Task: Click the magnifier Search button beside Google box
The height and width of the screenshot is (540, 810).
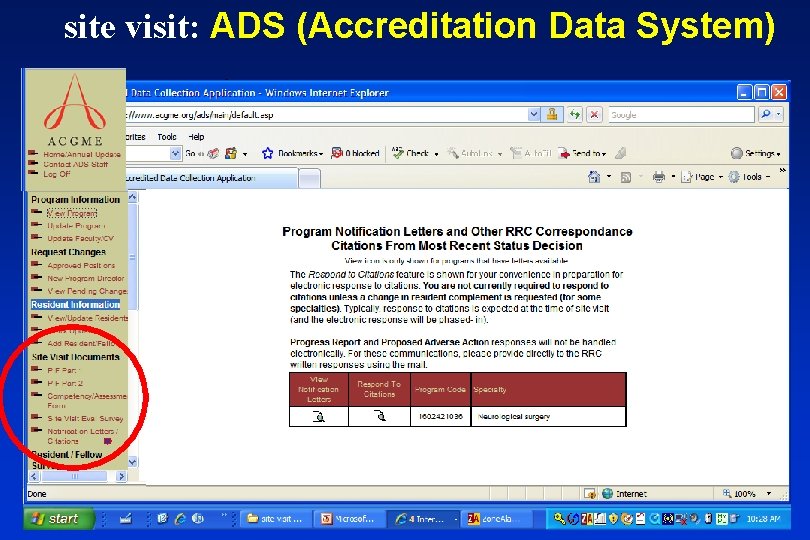Action: pos(766,114)
